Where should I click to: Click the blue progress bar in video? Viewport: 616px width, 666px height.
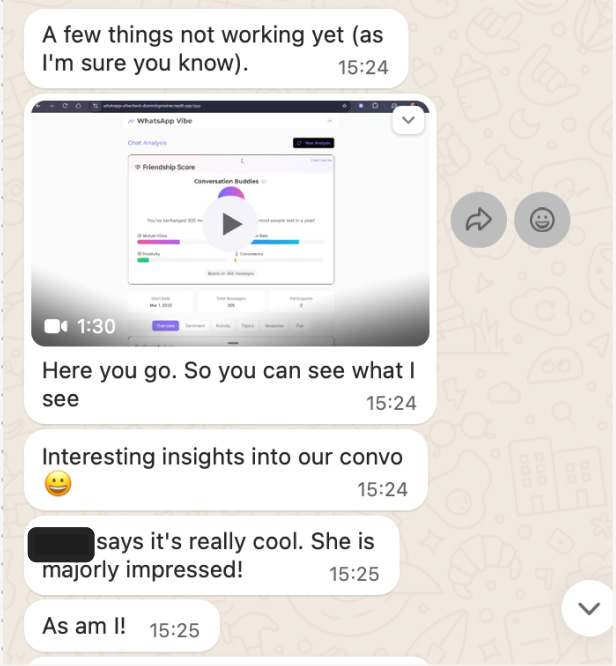275,242
